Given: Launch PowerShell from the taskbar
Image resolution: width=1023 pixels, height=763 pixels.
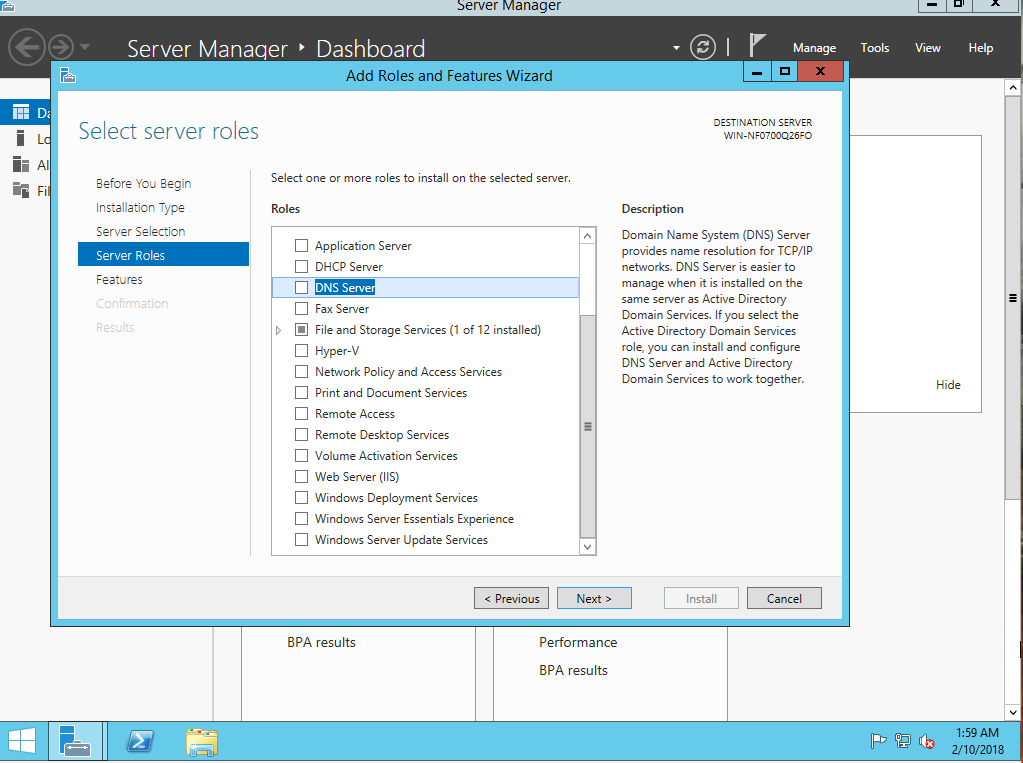Looking at the screenshot, I should point(140,741).
